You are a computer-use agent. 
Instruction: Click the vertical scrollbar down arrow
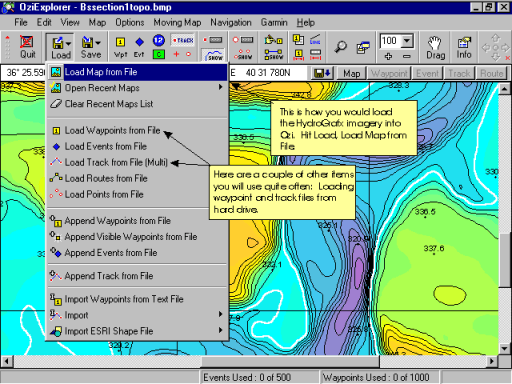(504, 349)
